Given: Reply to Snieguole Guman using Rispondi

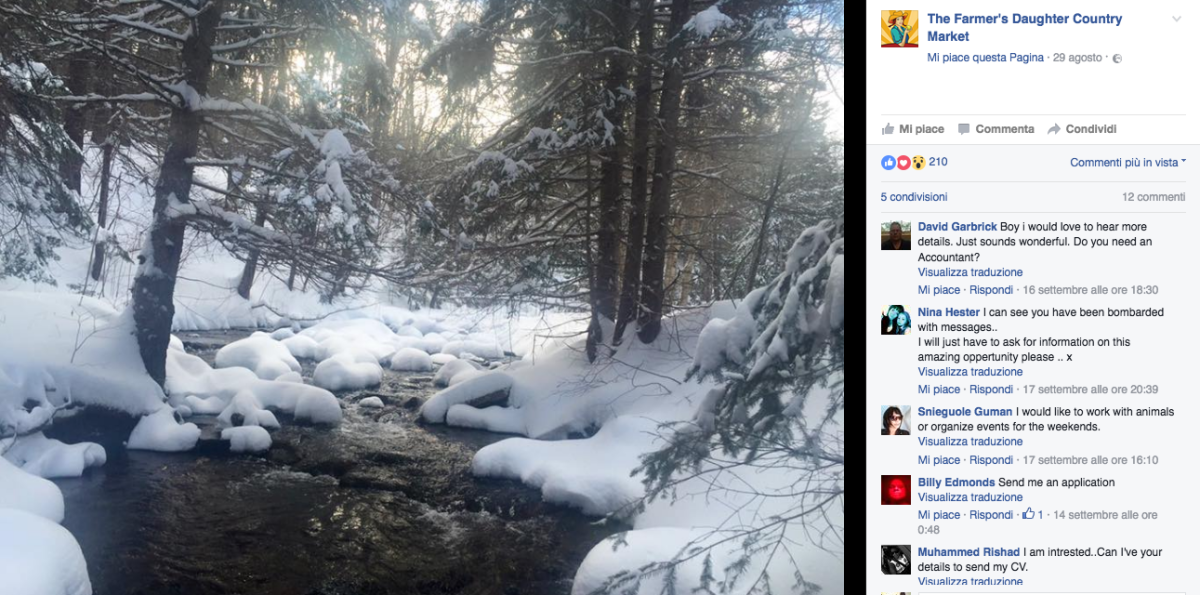Looking at the screenshot, I should [x=991, y=459].
